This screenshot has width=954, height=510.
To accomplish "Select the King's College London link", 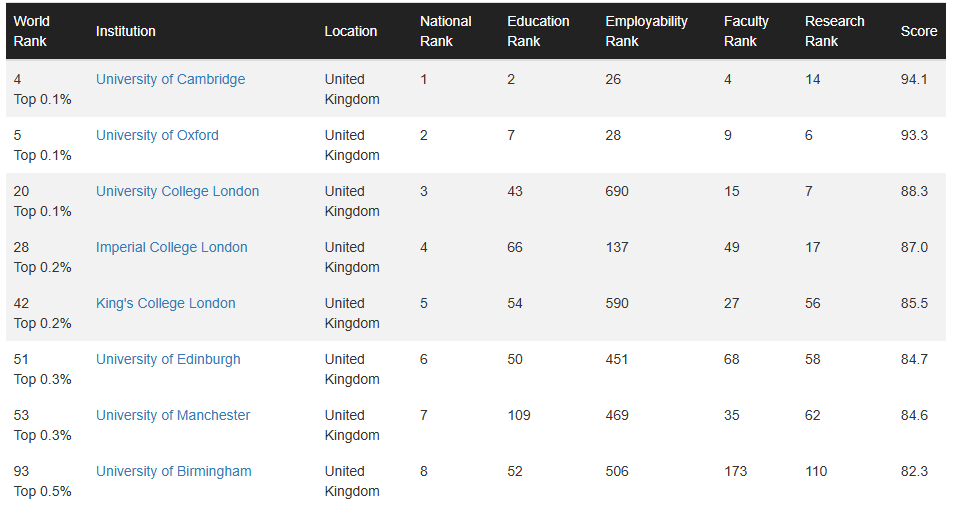I will pyautogui.click(x=165, y=304).
